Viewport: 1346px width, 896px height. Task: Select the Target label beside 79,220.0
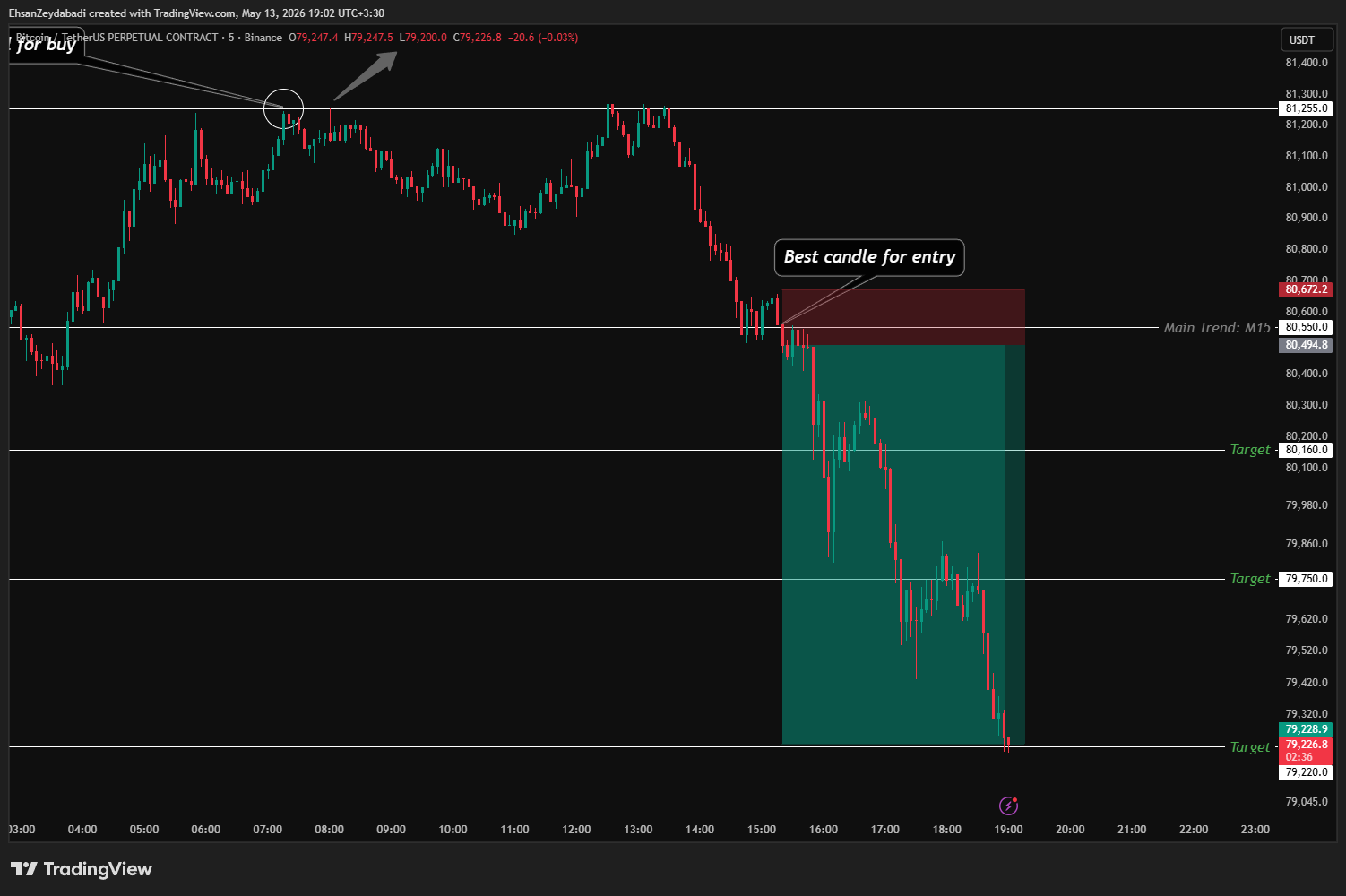tap(1250, 747)
